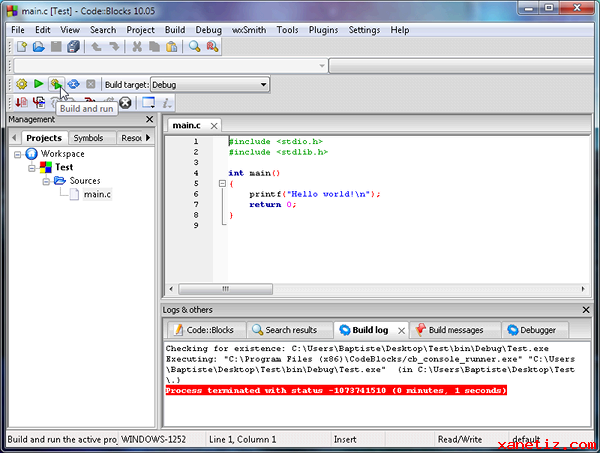
Task: Select main.c in the project tree
Action: point(97,194)
